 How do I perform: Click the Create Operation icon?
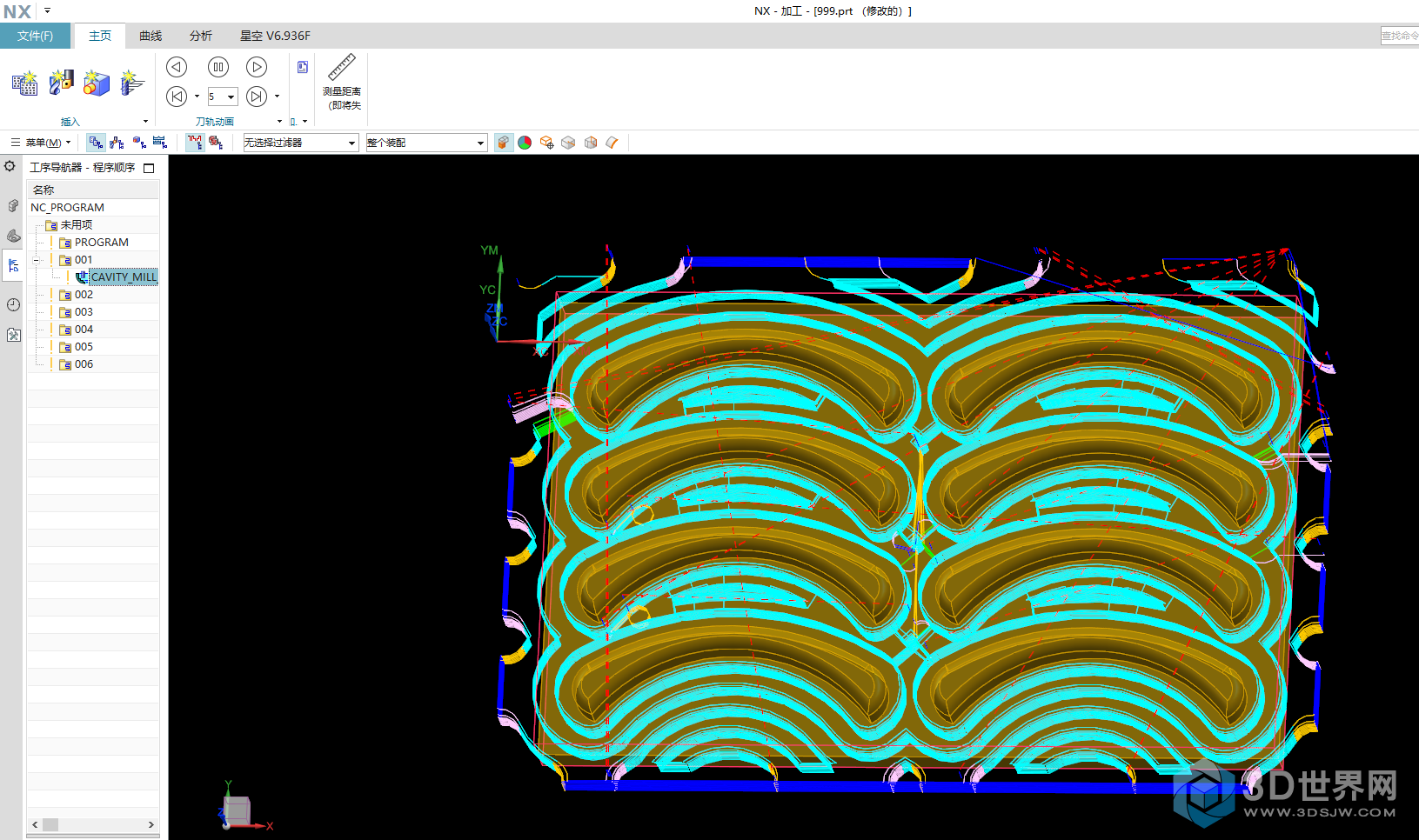click(x=131, y=83)
